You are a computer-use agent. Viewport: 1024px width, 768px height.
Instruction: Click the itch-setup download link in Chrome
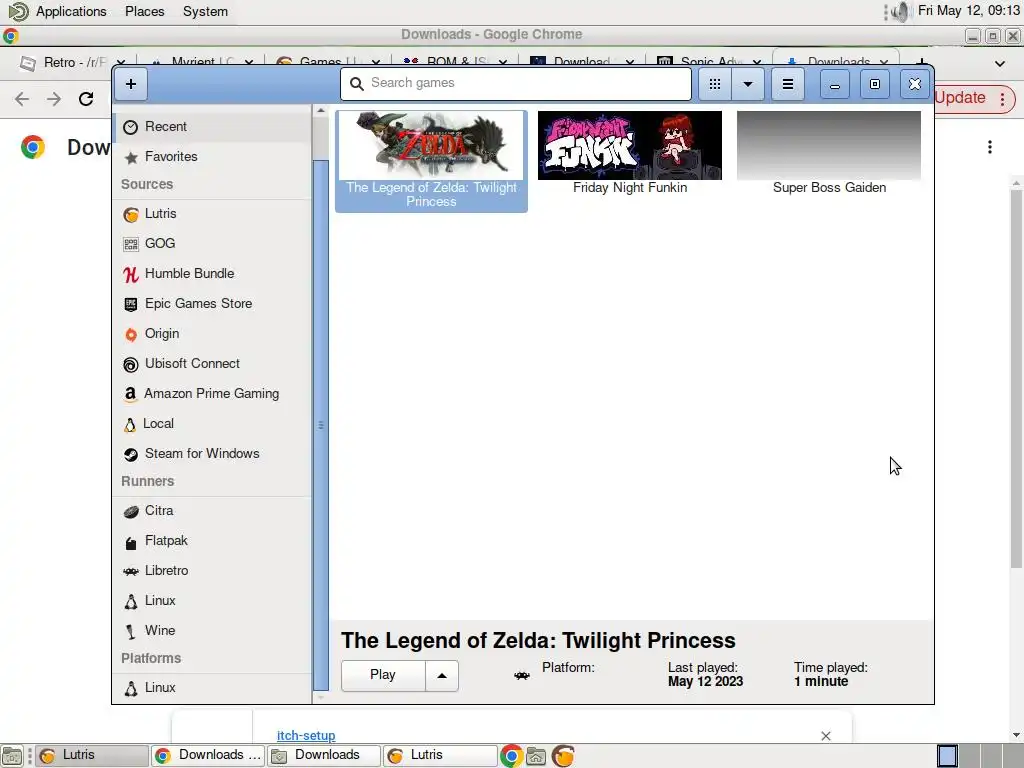(x=306, y=735)
